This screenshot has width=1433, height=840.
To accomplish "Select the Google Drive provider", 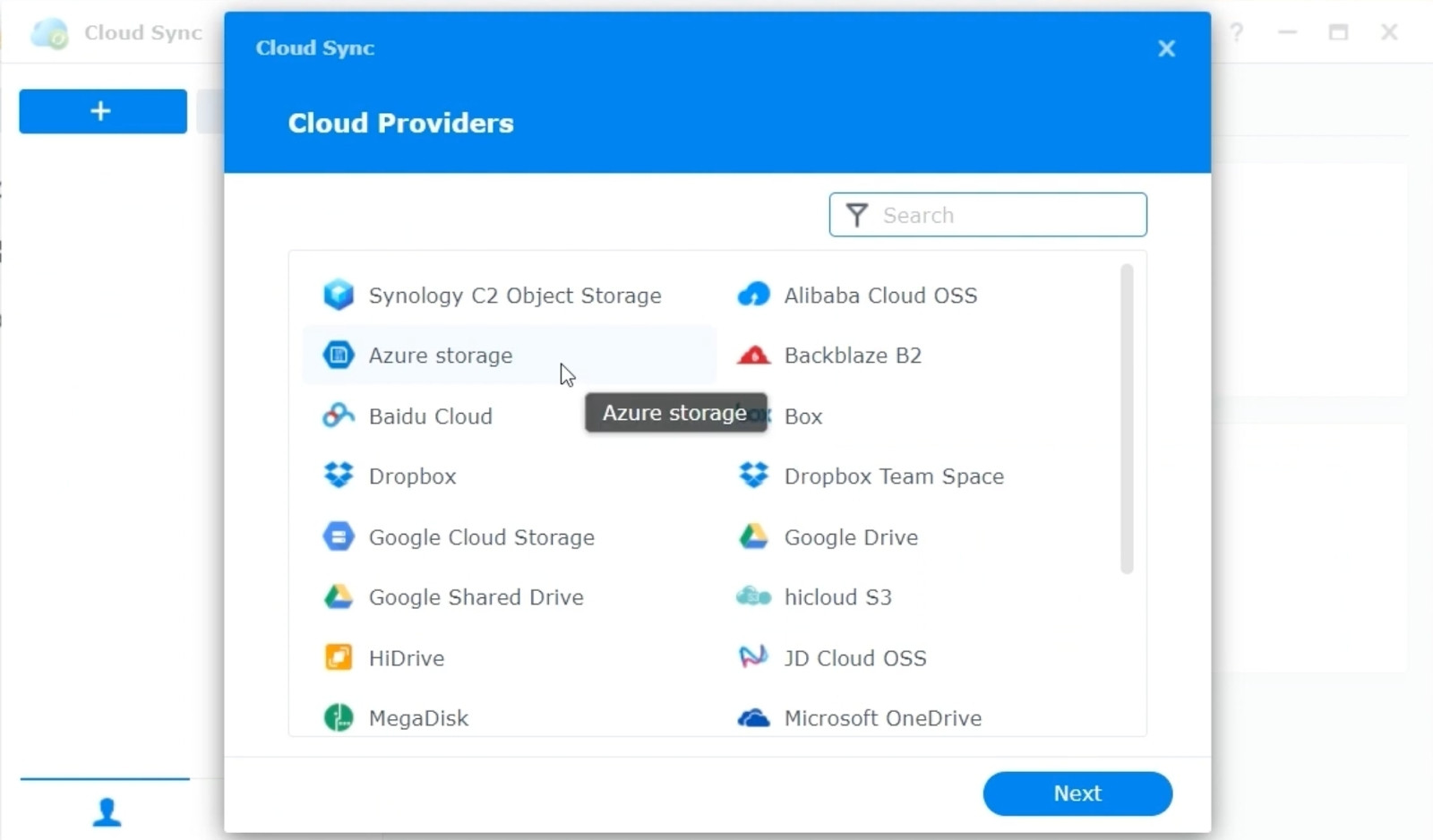I will 851,537.
